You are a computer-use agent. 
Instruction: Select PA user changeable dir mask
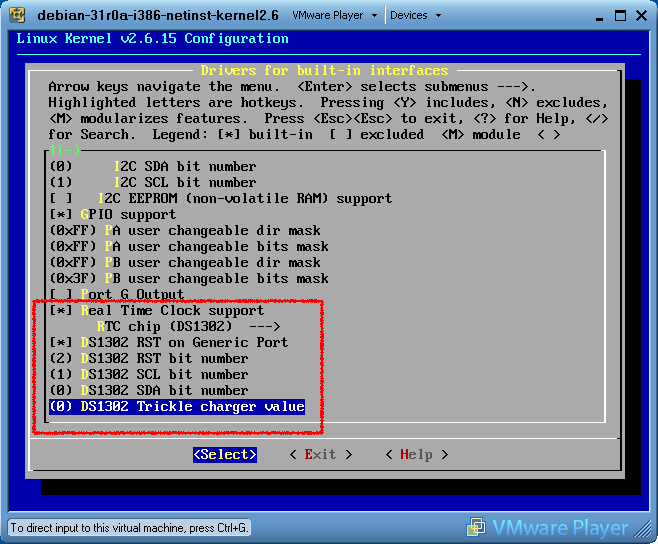[x=185, y=230]
